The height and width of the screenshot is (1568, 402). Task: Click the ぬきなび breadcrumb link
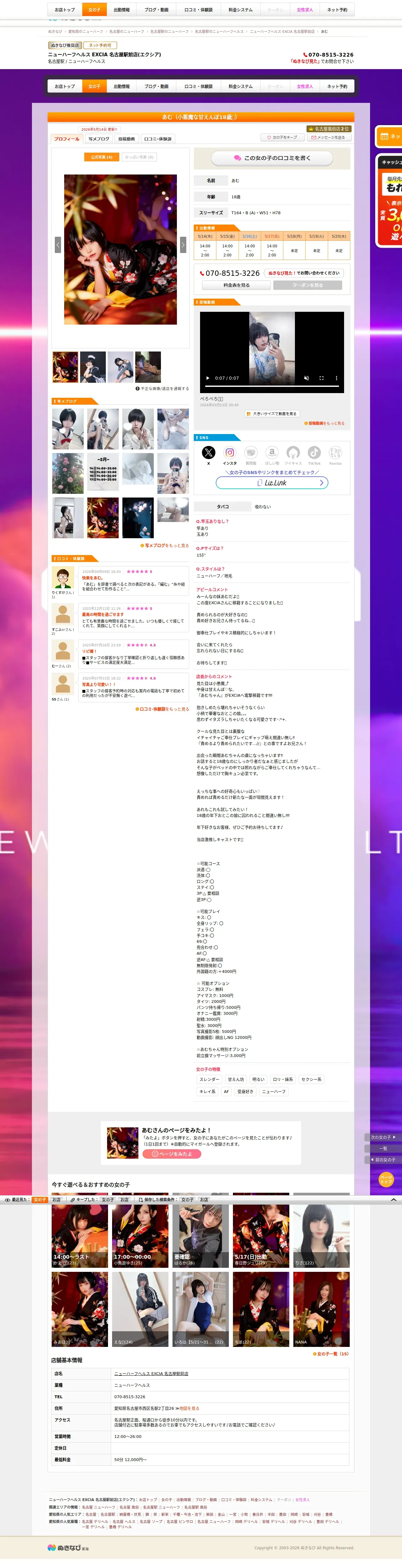(x=55, y=32)
